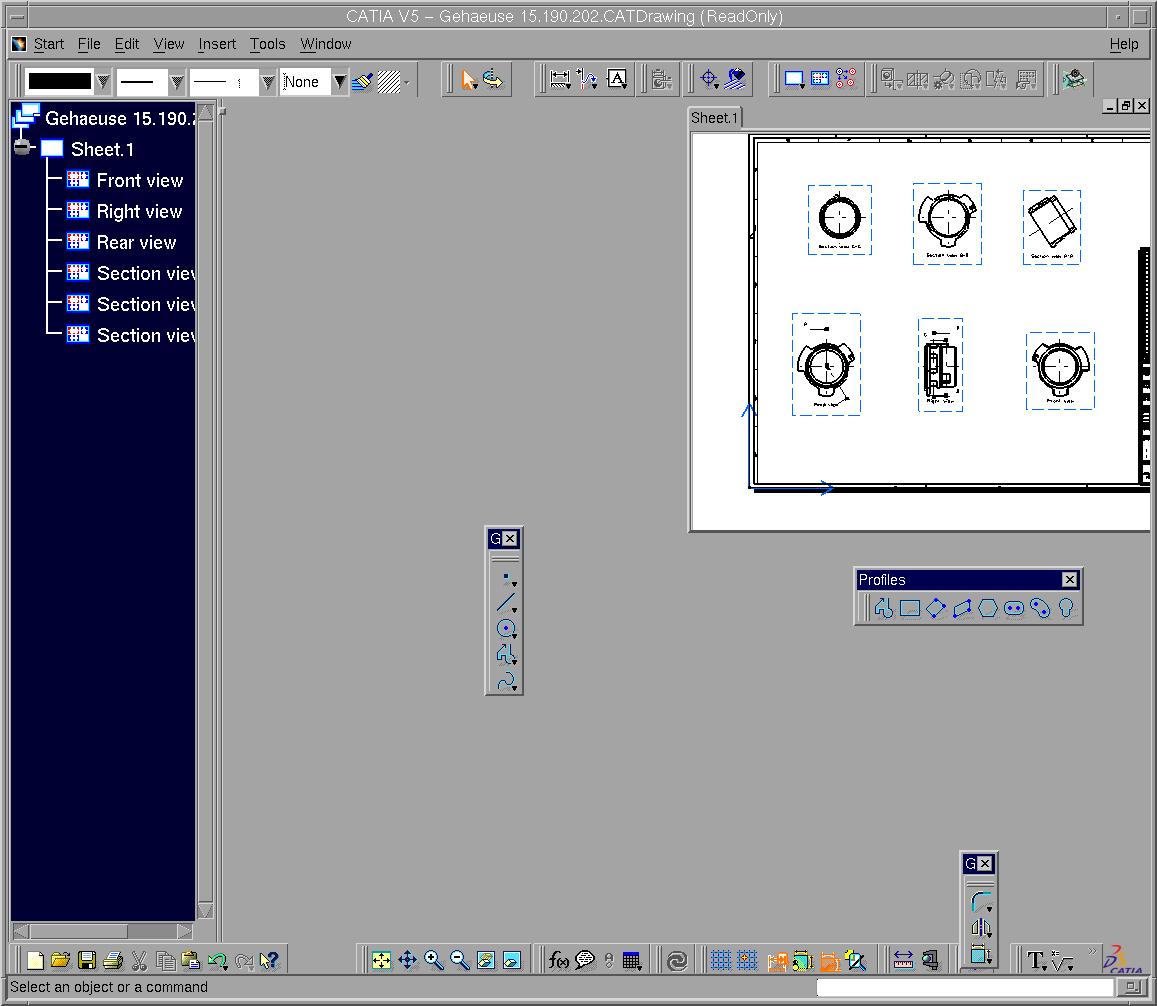This screenshot has height=1006, width=1157.
Task: Open the Start menu
Action: (49, 44)
